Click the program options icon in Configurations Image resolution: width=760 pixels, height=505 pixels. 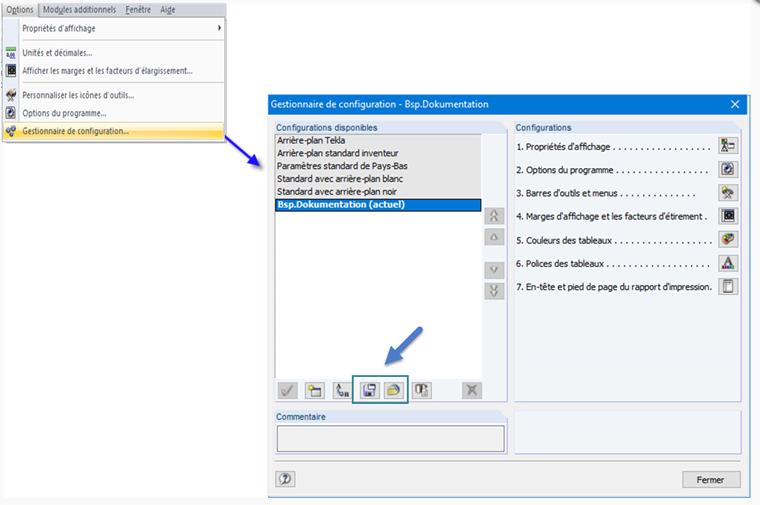click(728, 169)
